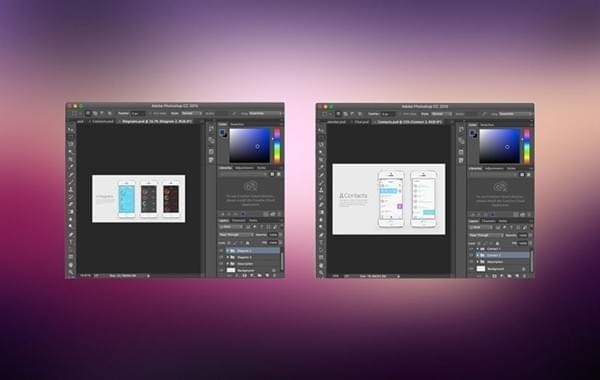Select the Move tool in the Diagram window
This screenshot has width=600, height=380.
pos(71,130)
